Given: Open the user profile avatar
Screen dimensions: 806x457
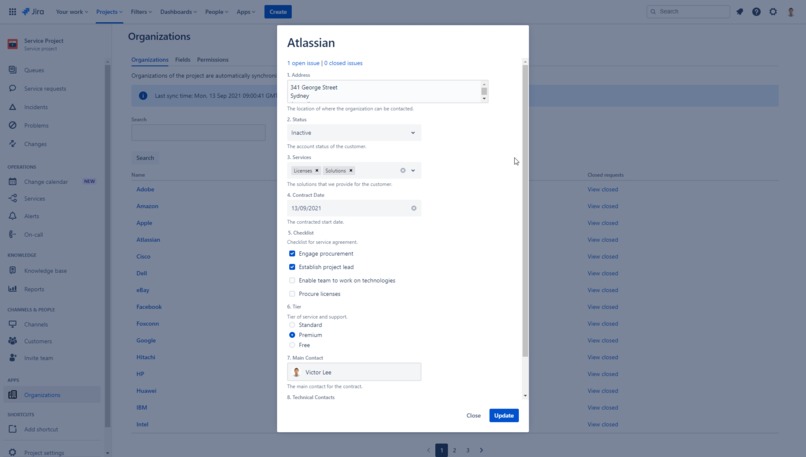Looking at the screenshot, I should pos(791,11).
